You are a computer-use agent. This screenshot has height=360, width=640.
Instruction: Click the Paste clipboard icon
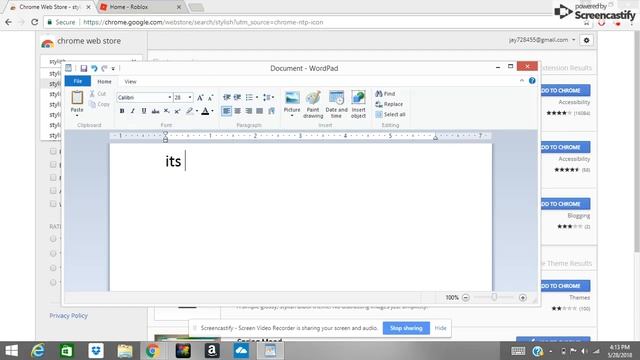(x=77, y=98)
